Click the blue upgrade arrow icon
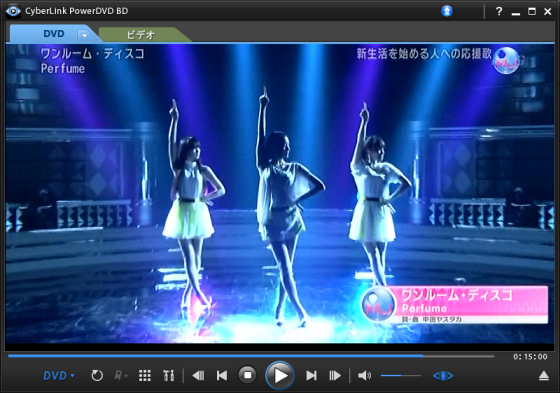The height and width of the screenshot is (393, 560). pyautogui.click(x=446, y=11)
